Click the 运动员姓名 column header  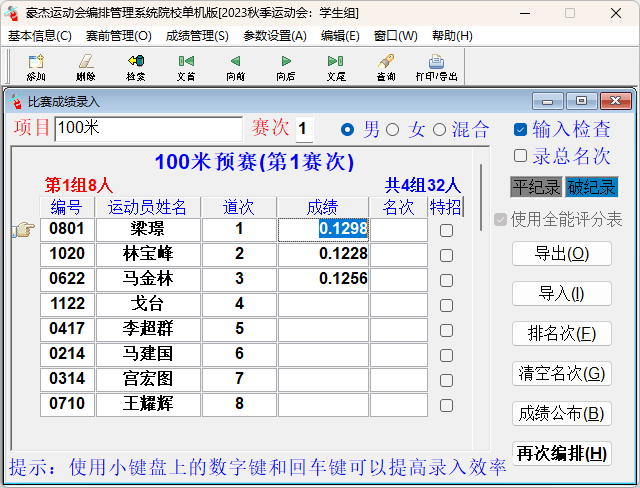147,207
